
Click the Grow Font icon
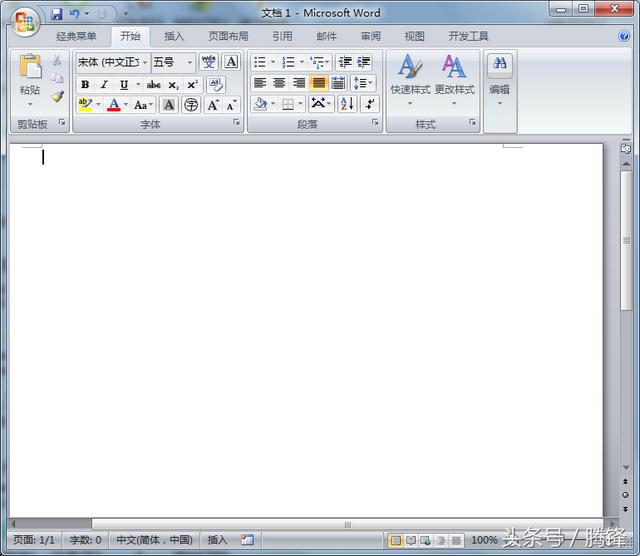point(213,105)
